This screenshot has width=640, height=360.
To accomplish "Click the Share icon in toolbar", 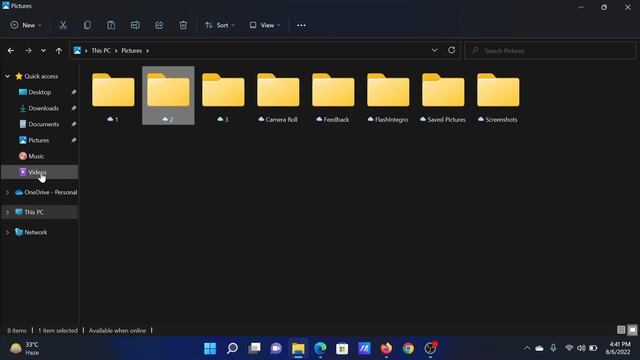I will pos(159,25).
